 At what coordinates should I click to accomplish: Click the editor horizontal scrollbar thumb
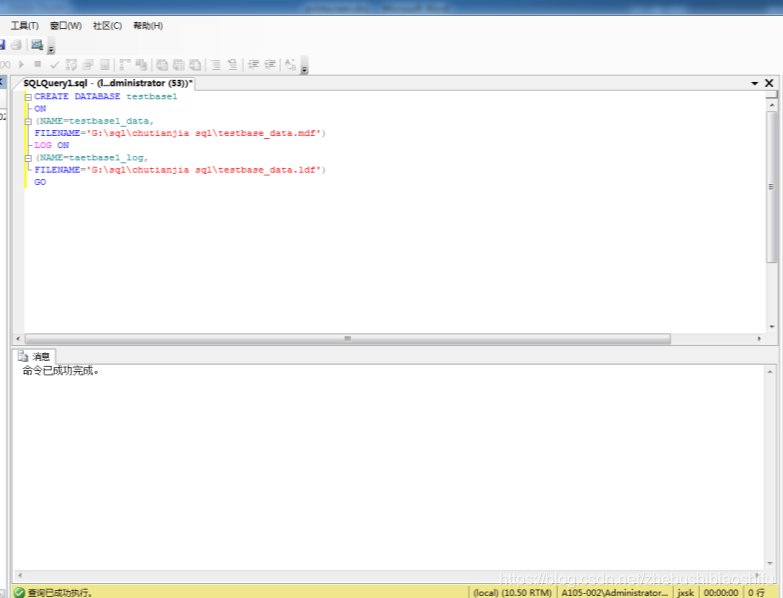[x=348, y=338]
